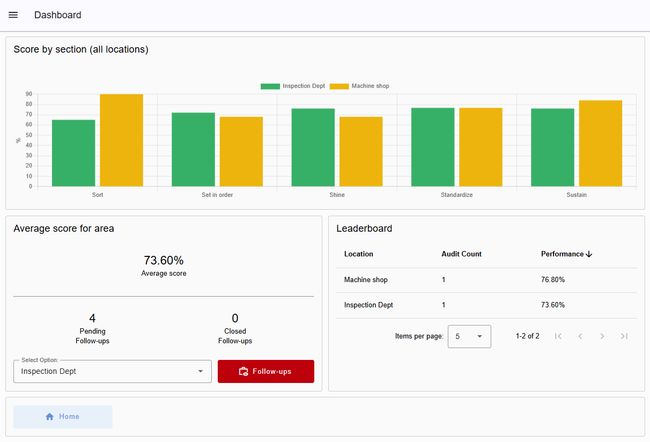
Task: Go to next leaderboard page
Action: (602, 336)
